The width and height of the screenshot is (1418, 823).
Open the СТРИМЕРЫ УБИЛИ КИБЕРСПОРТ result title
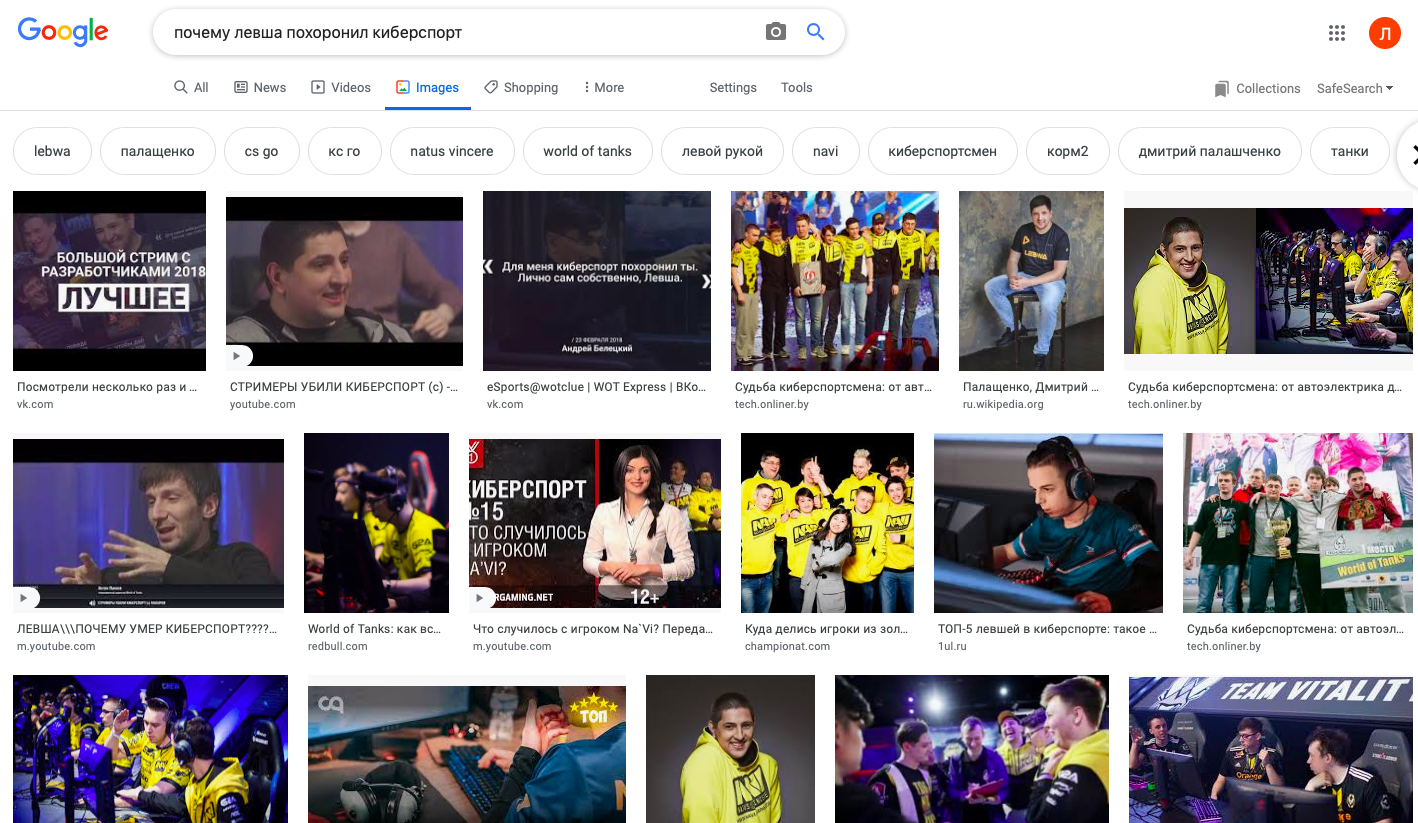coord(344,387)
